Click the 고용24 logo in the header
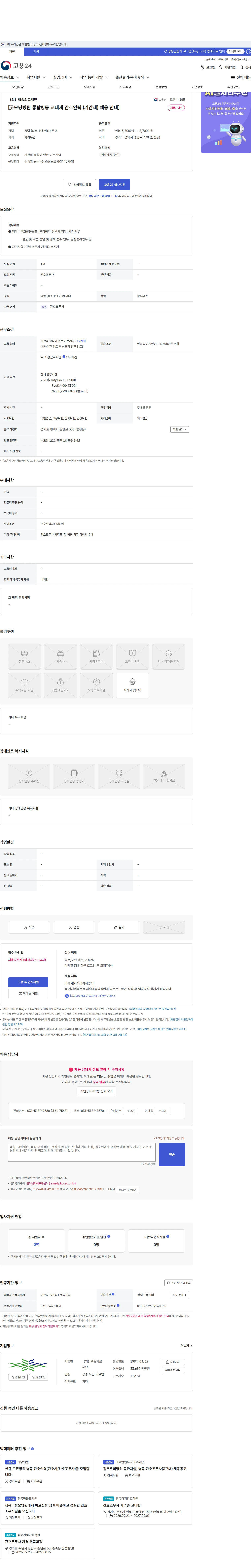 tap(16, 66)
